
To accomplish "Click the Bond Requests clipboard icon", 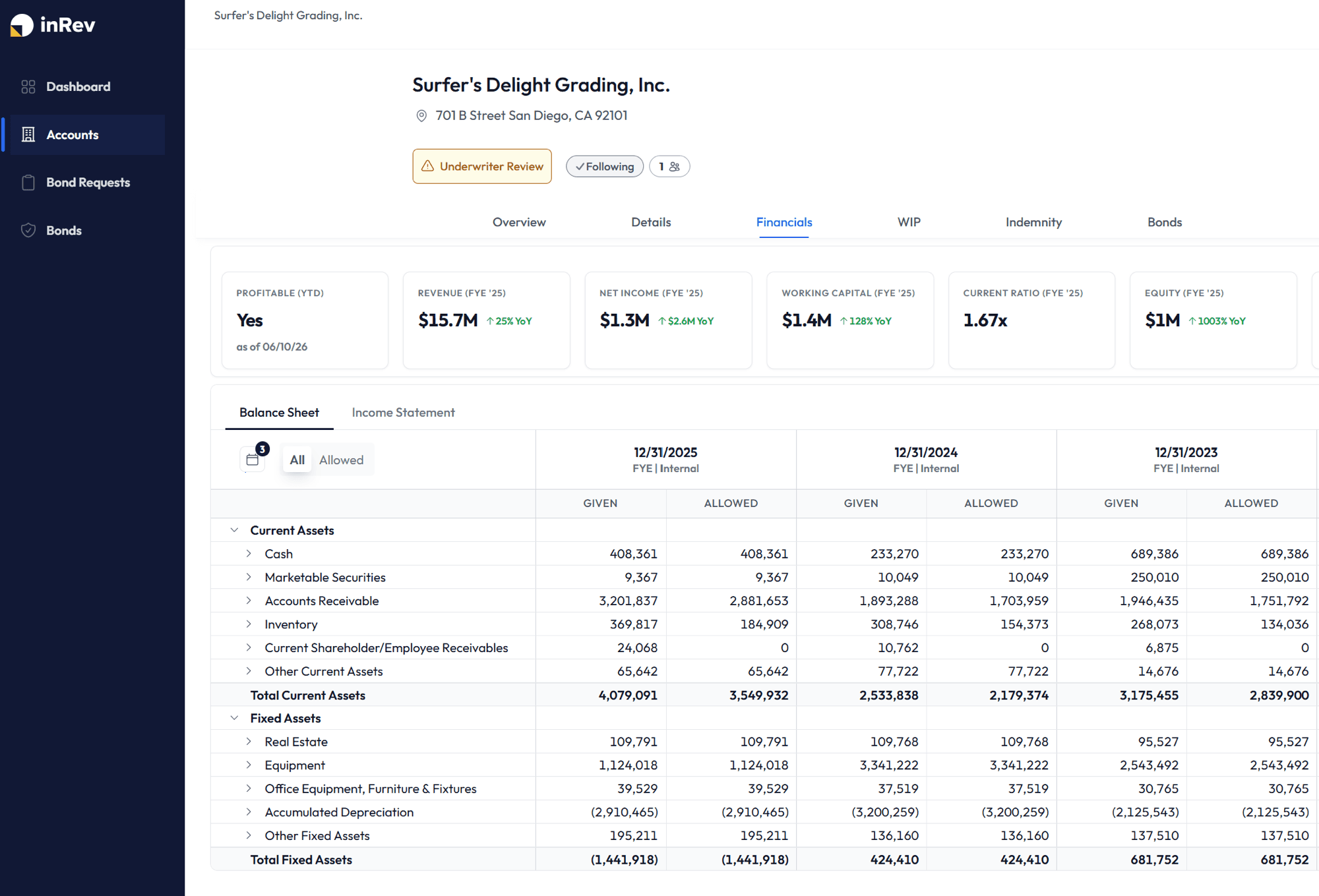I will pyautogui.click(x=28, y=183).
